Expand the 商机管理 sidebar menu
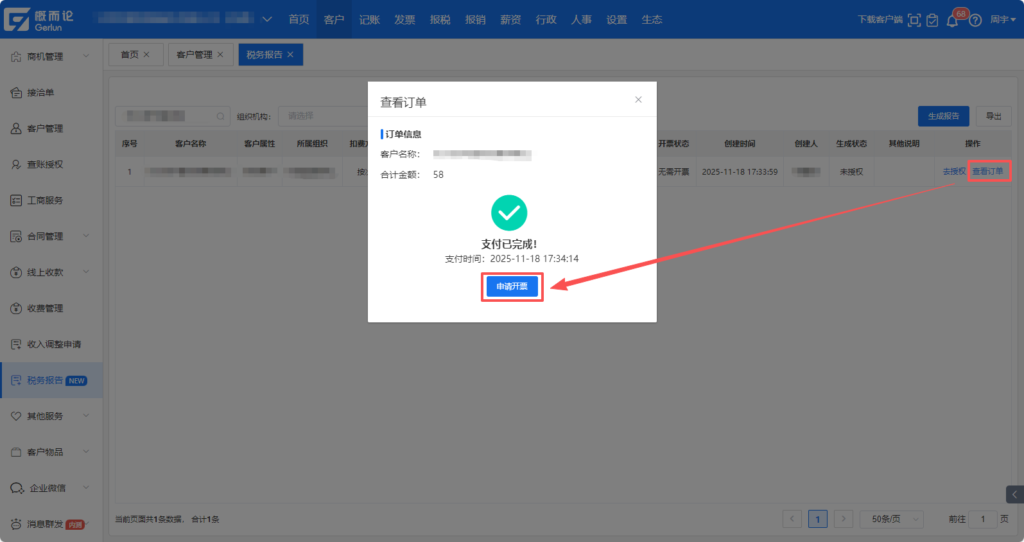This screenshot has height=542, width=1024. [87, 57]
